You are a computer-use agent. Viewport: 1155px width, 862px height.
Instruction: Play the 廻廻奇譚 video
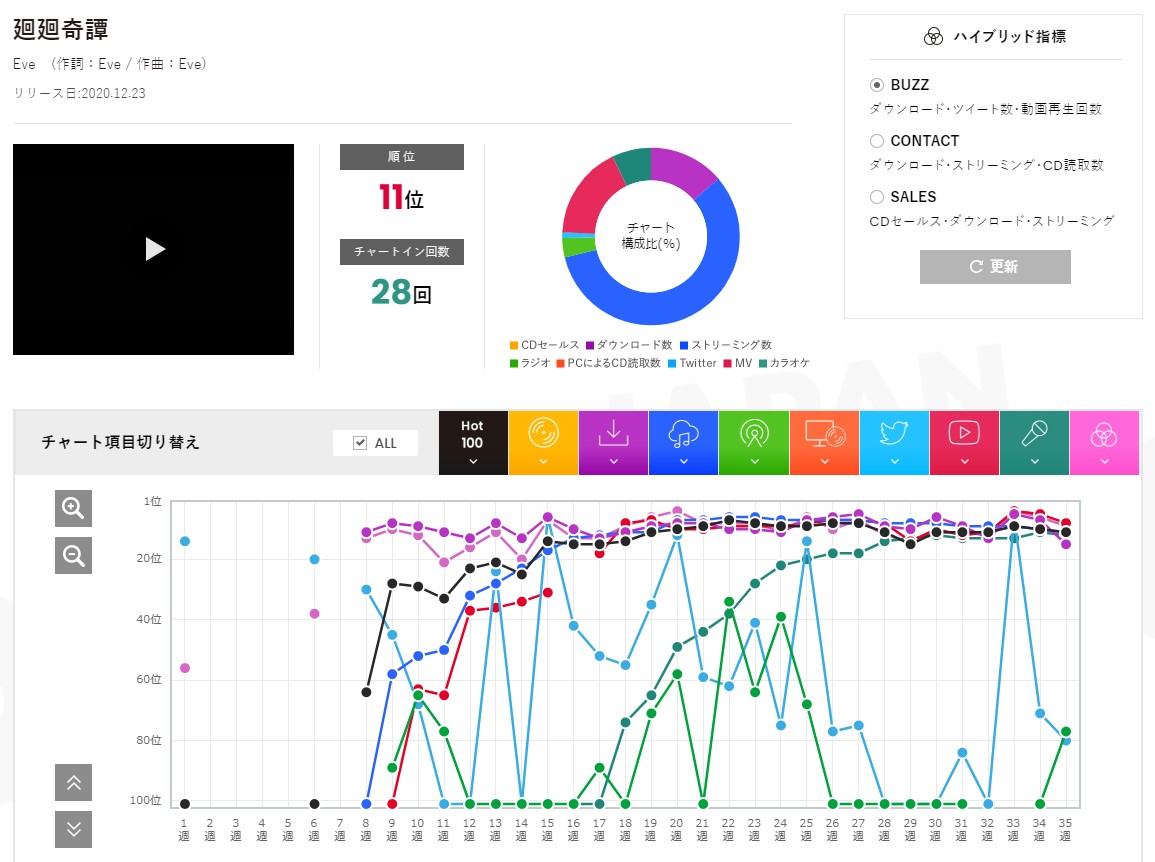click(155, 249)
